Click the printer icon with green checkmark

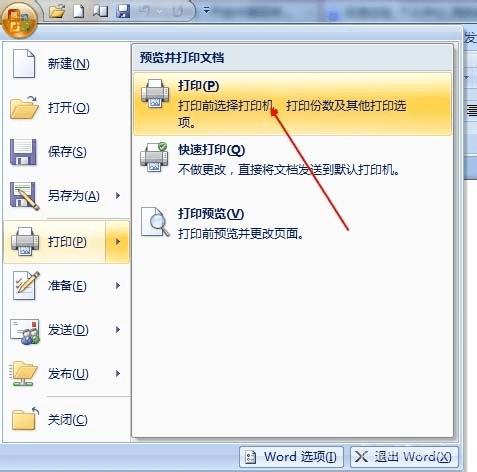[x=154, y=157]
